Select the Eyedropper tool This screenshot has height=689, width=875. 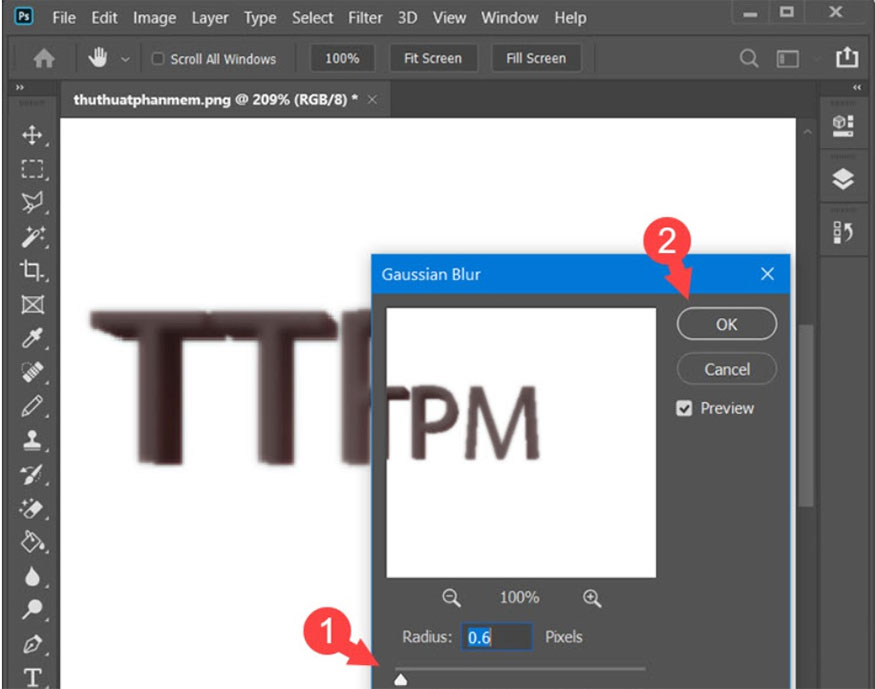[33, 338]
